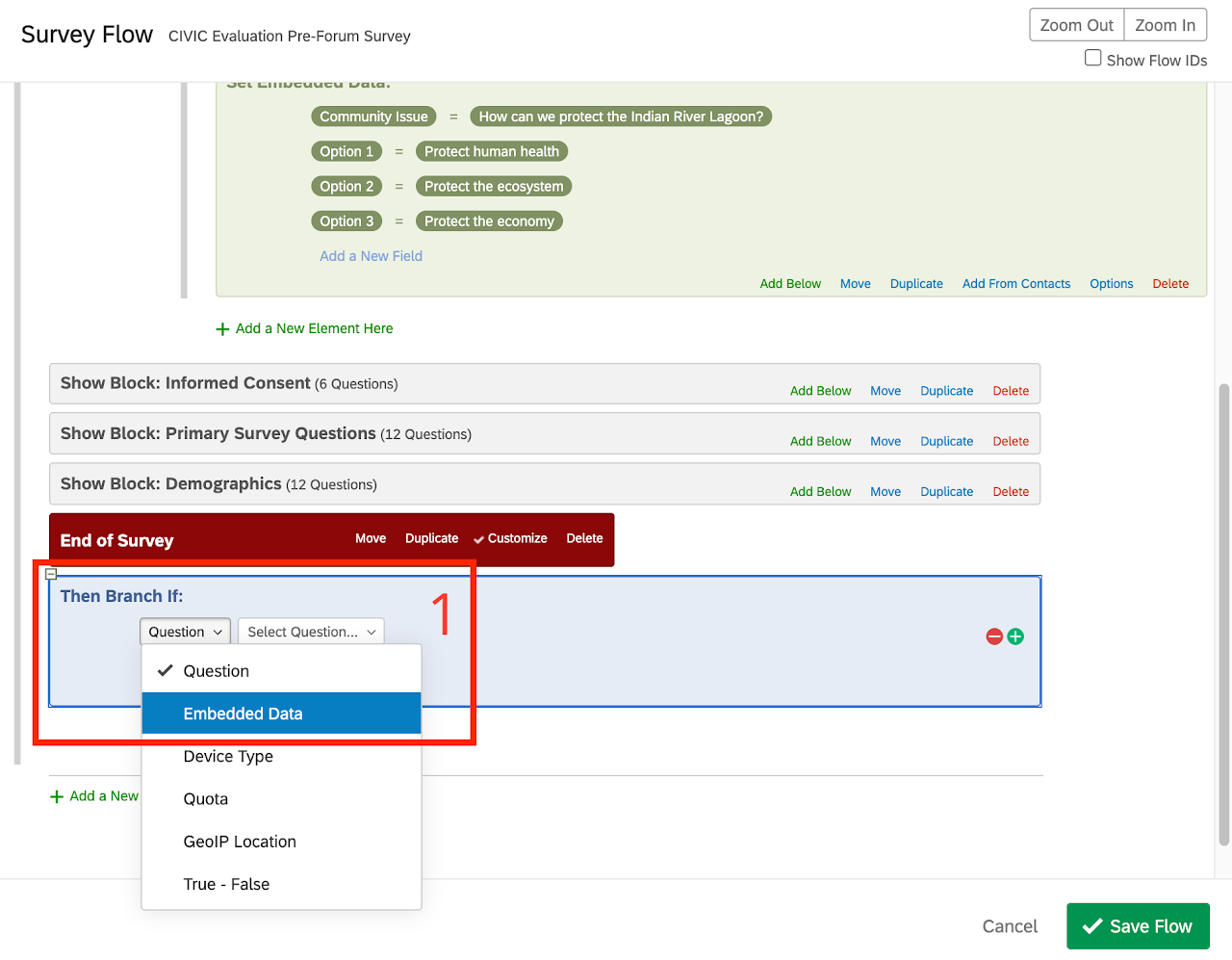Screen dimensions: 1232x960
Task: Edit value 'Protect human health'
Action: (492, 151)
